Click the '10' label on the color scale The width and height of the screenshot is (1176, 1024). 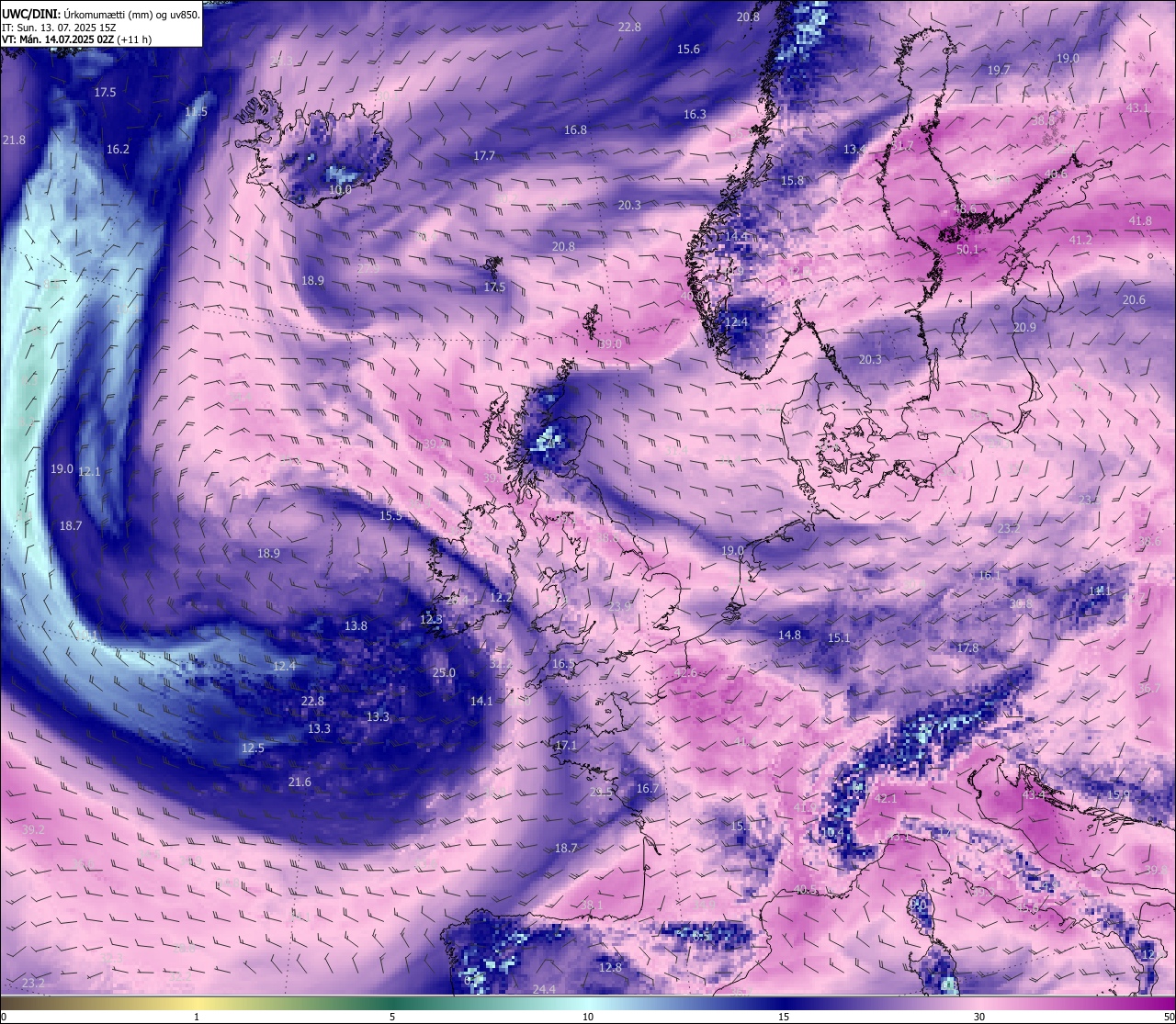[x=588, y=1017]
